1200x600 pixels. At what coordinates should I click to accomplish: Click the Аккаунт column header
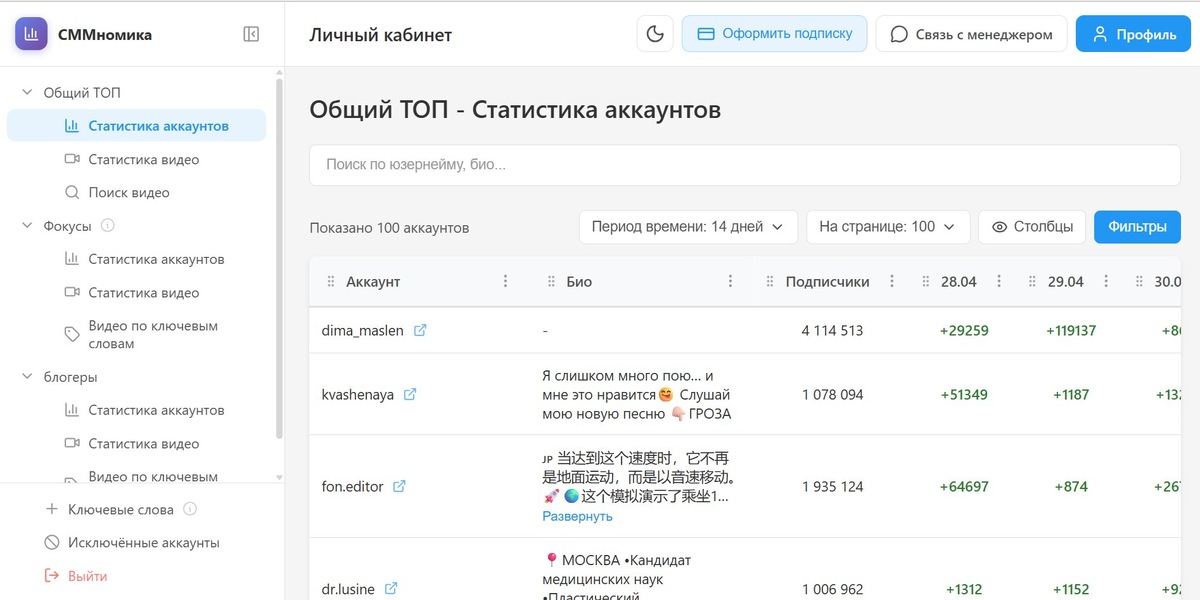(373, 282)
